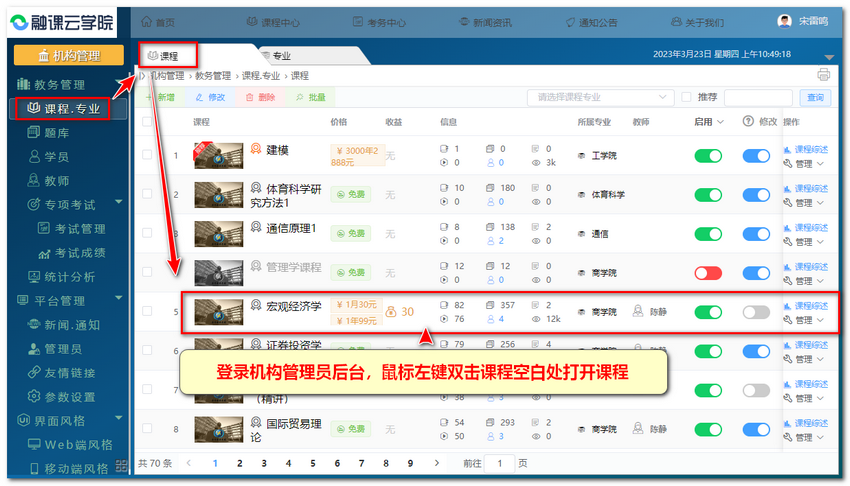Open 管理员 in sidebar

coord(55,349)
